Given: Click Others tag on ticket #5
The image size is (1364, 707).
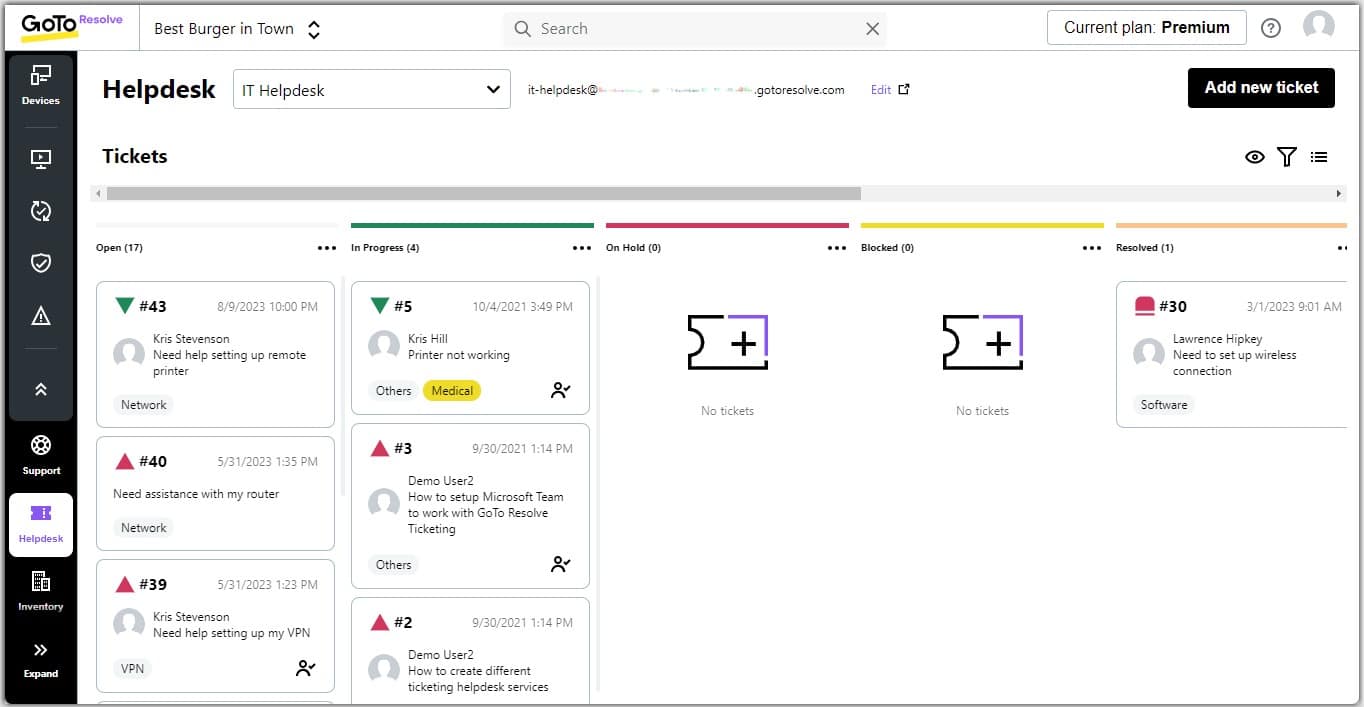Looking at the screenshot, I should pos(393,391).
